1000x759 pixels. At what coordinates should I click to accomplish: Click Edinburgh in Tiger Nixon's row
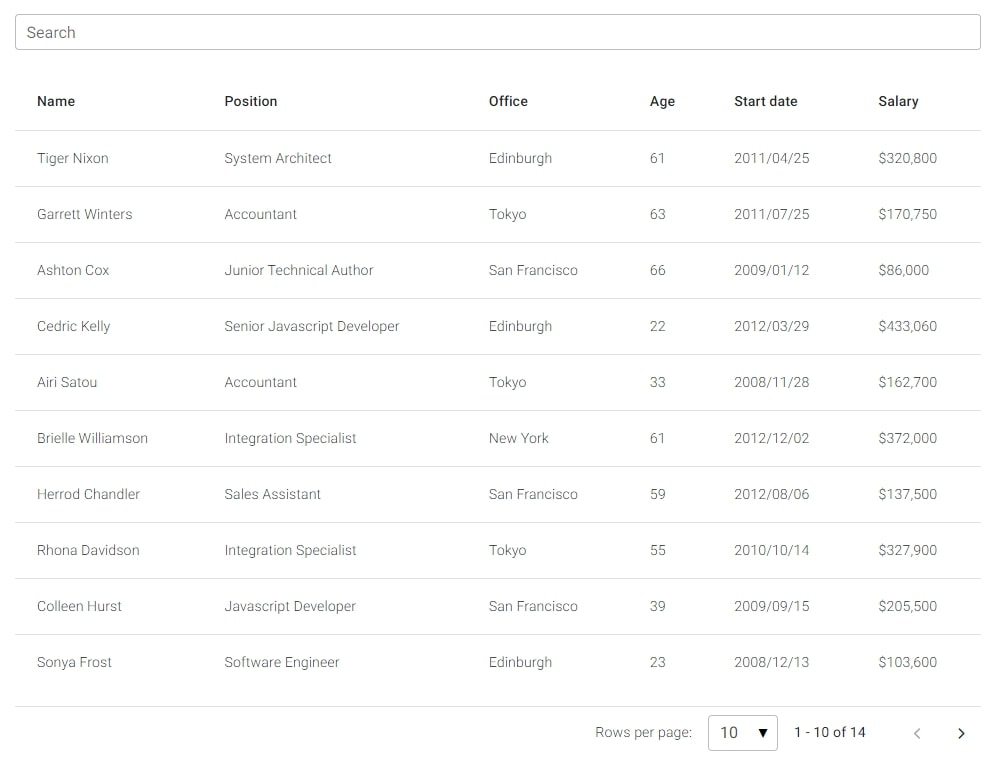click(520, 158)
